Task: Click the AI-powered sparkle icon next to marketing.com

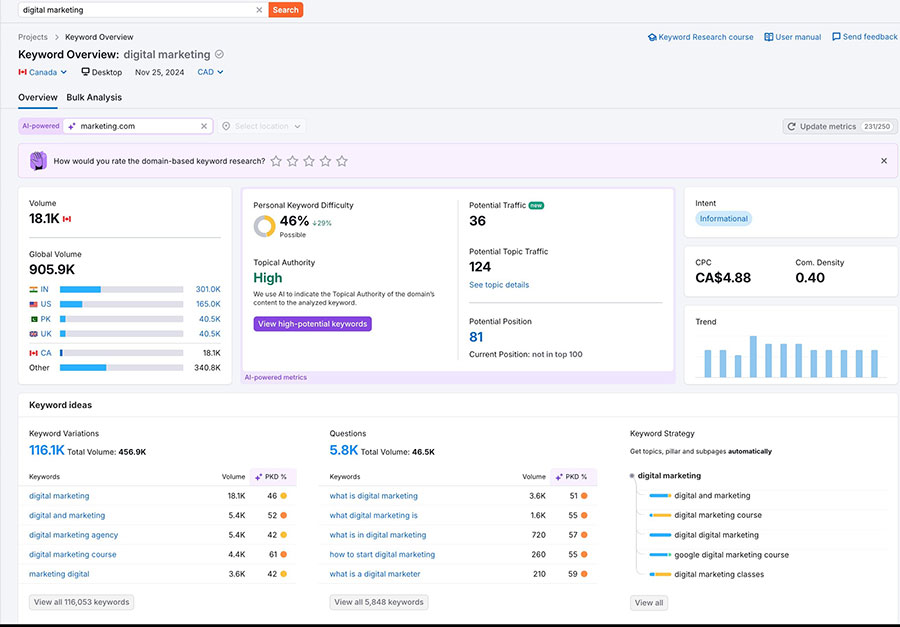Action: 72,126
